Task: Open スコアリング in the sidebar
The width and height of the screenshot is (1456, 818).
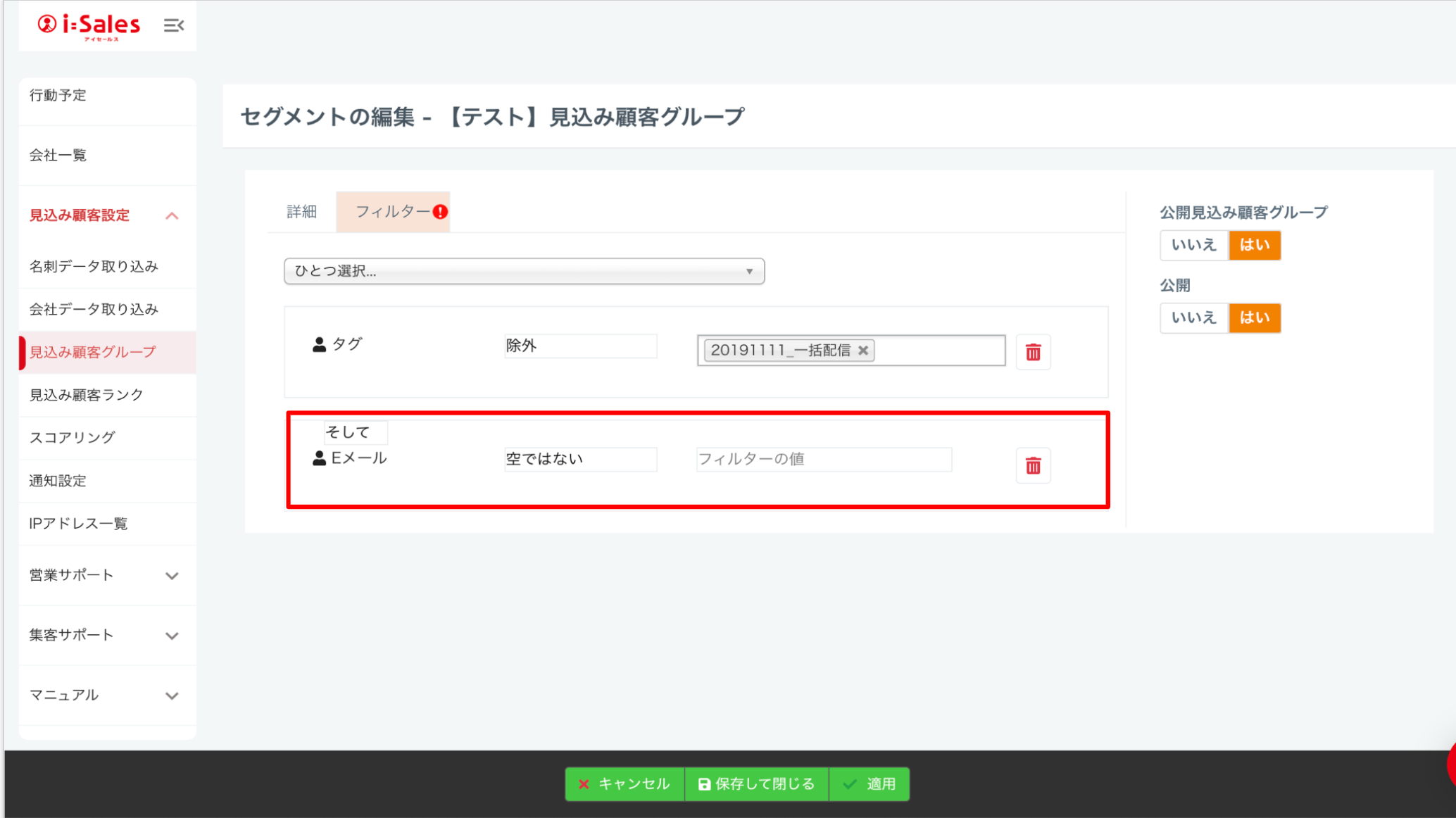Action: (x=72, y=437)
